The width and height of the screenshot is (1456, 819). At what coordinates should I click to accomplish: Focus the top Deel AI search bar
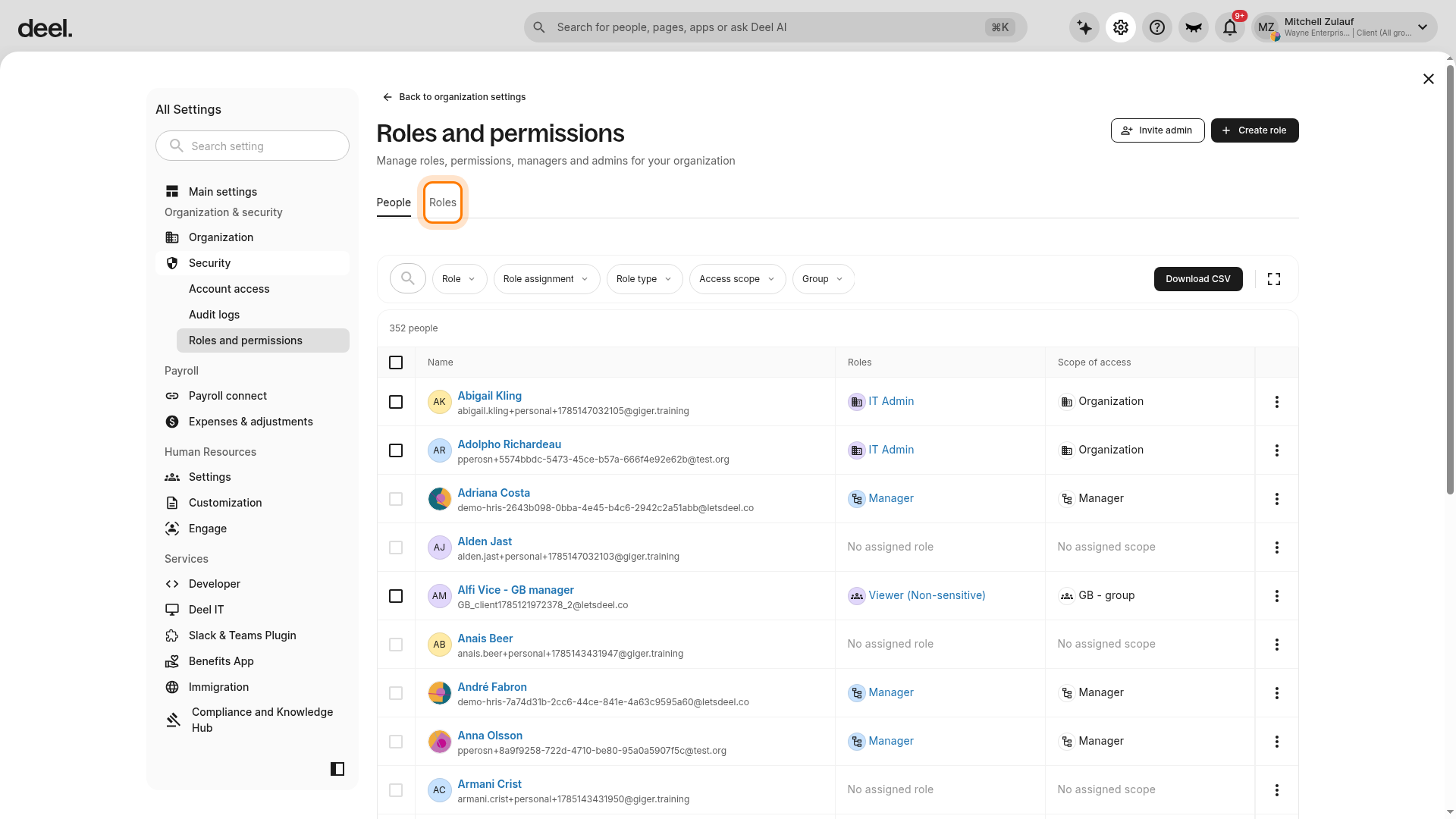[x=775, y=27]
